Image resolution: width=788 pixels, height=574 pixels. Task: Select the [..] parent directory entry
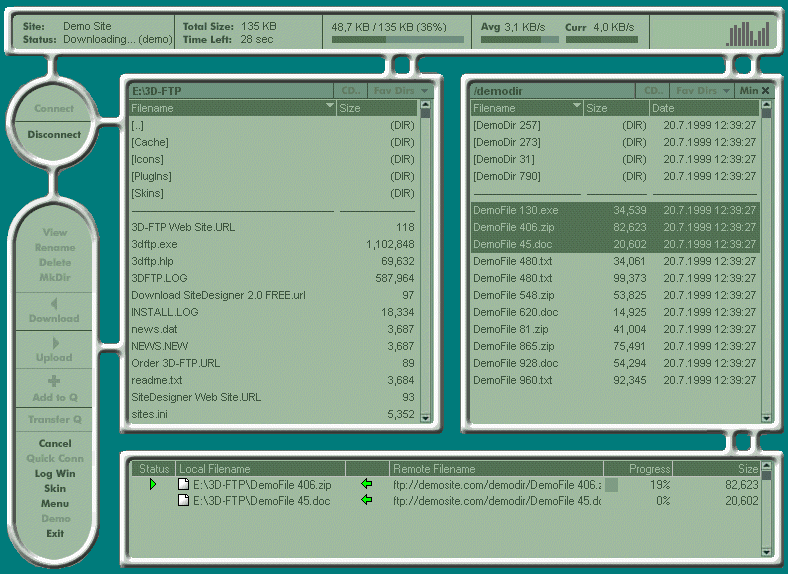[x=272, y=126]
